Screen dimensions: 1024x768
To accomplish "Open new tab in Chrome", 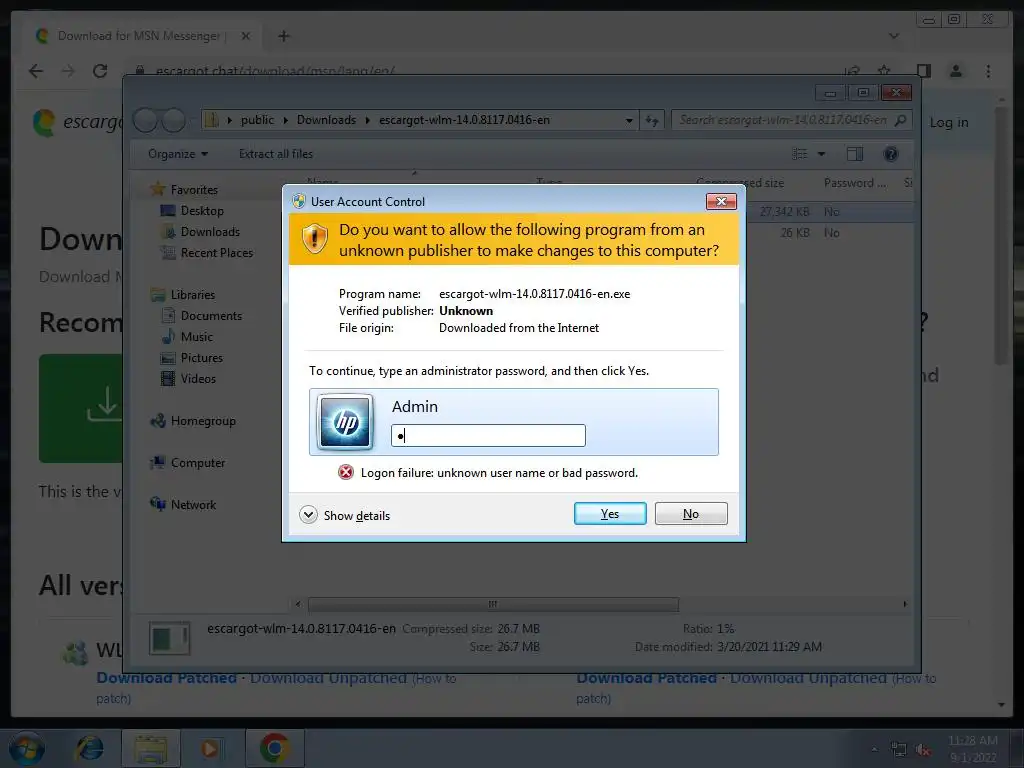I will [283, 36].
